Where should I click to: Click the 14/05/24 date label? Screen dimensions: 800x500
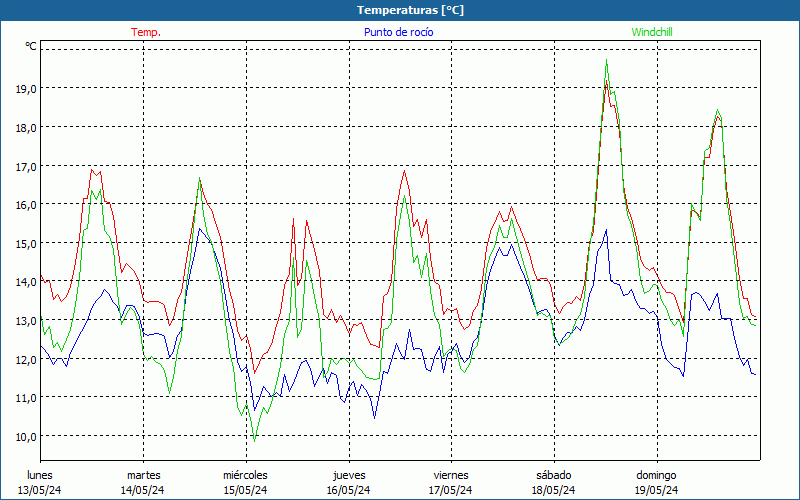(x=142, y=490)
